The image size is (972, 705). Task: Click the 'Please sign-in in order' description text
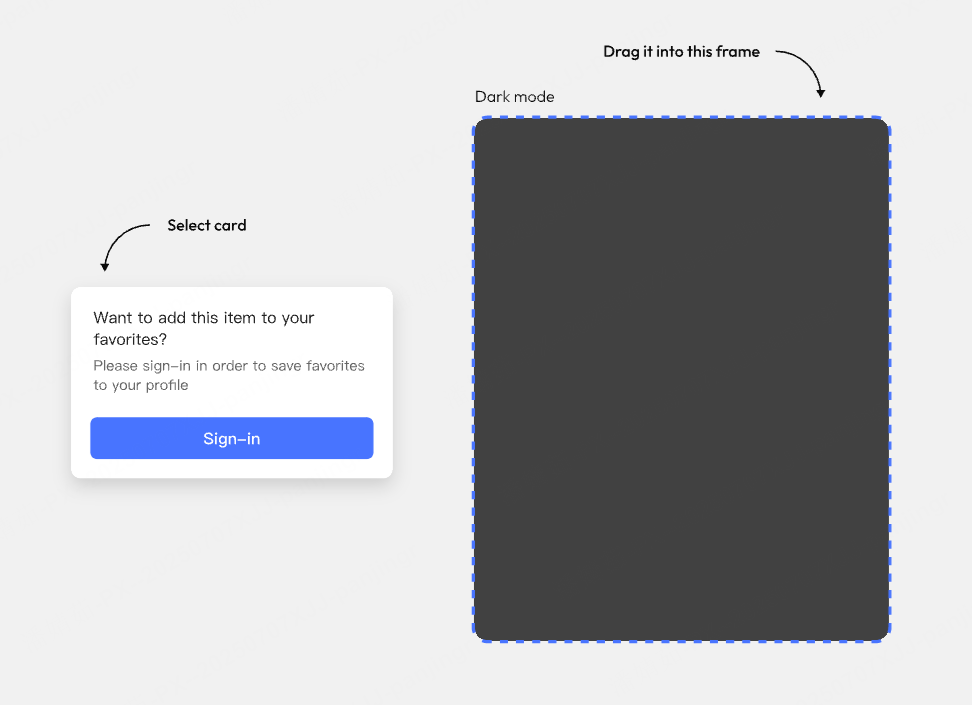(x=229, y=375)
